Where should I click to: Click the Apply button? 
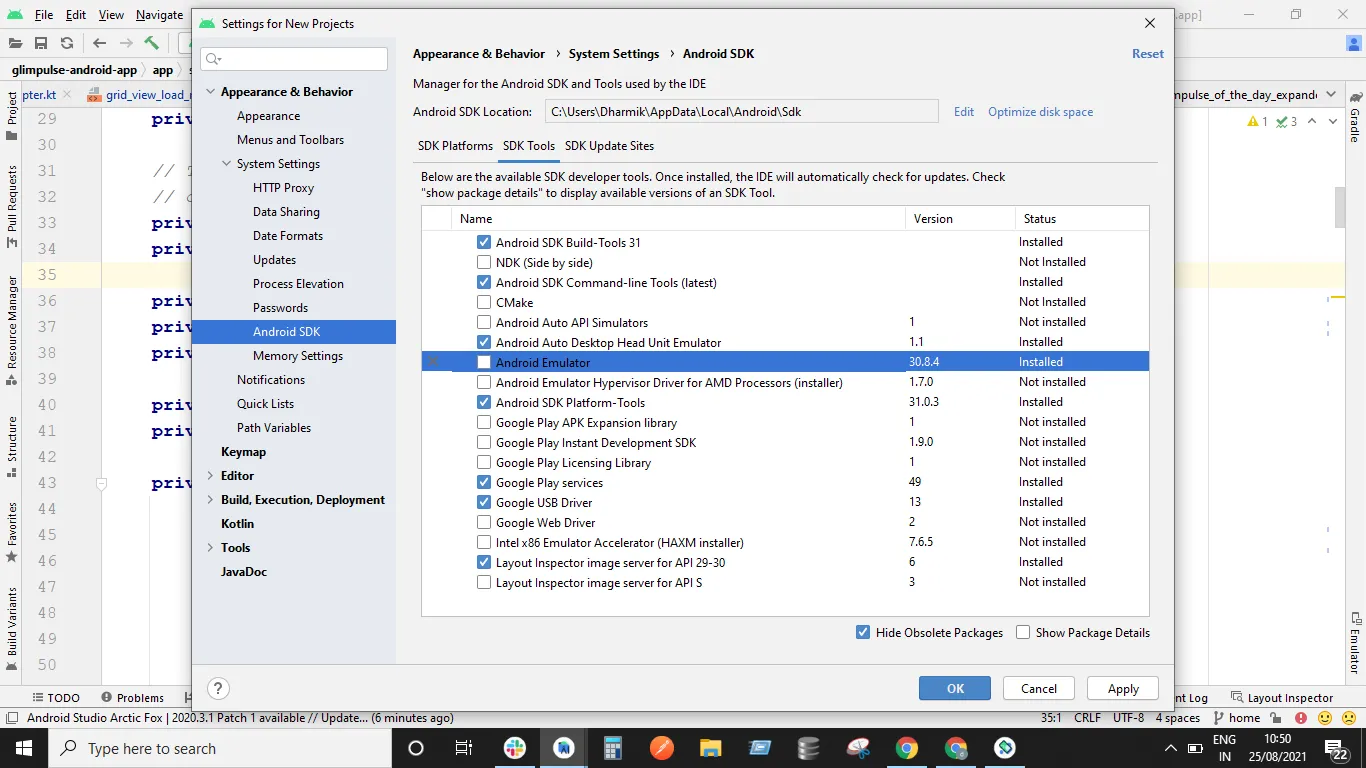[1123, 688]
